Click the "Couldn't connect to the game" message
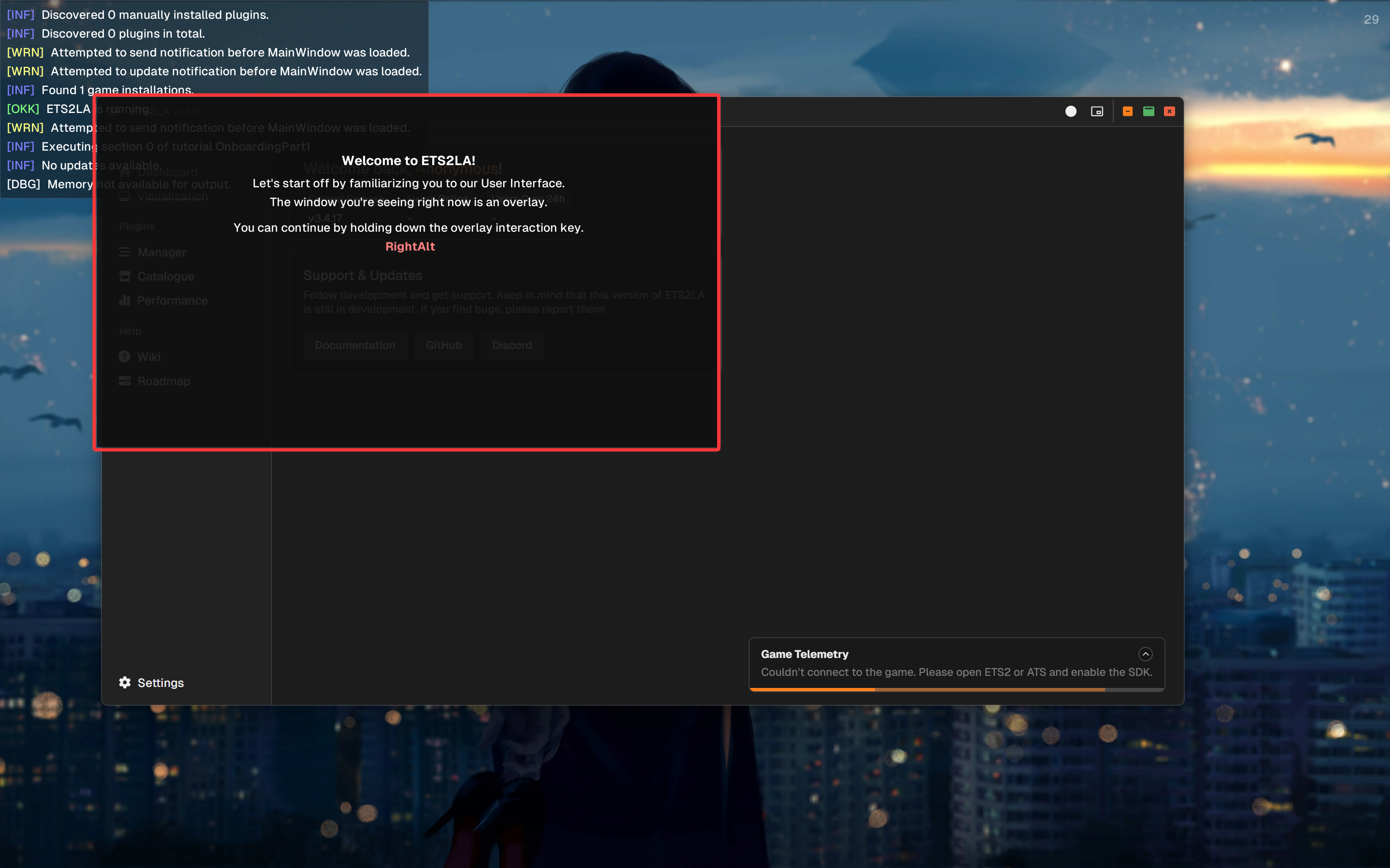 pyautogui.click(x=956, y=672)
